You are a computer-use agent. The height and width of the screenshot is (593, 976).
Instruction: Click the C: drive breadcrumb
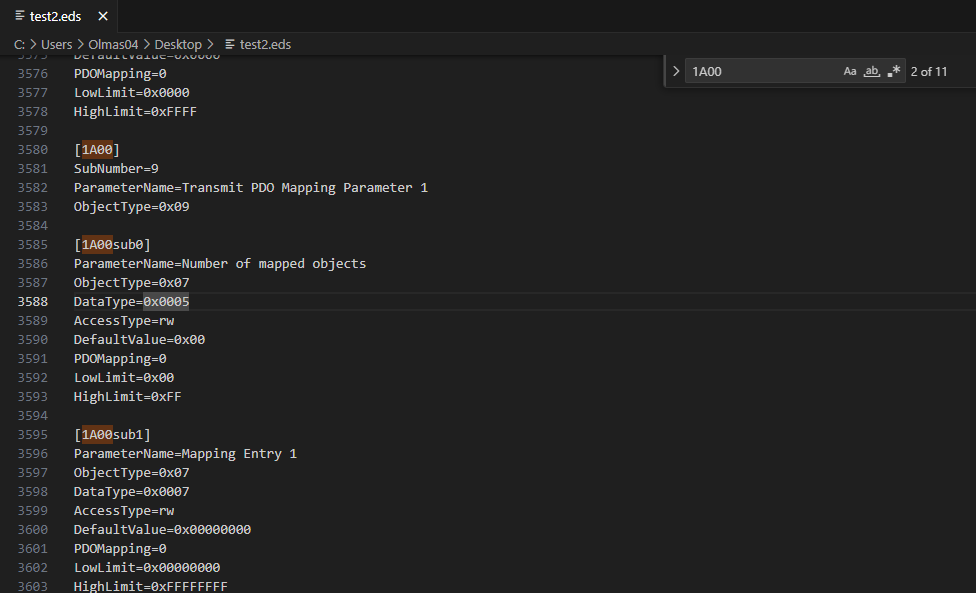(20, 44)
